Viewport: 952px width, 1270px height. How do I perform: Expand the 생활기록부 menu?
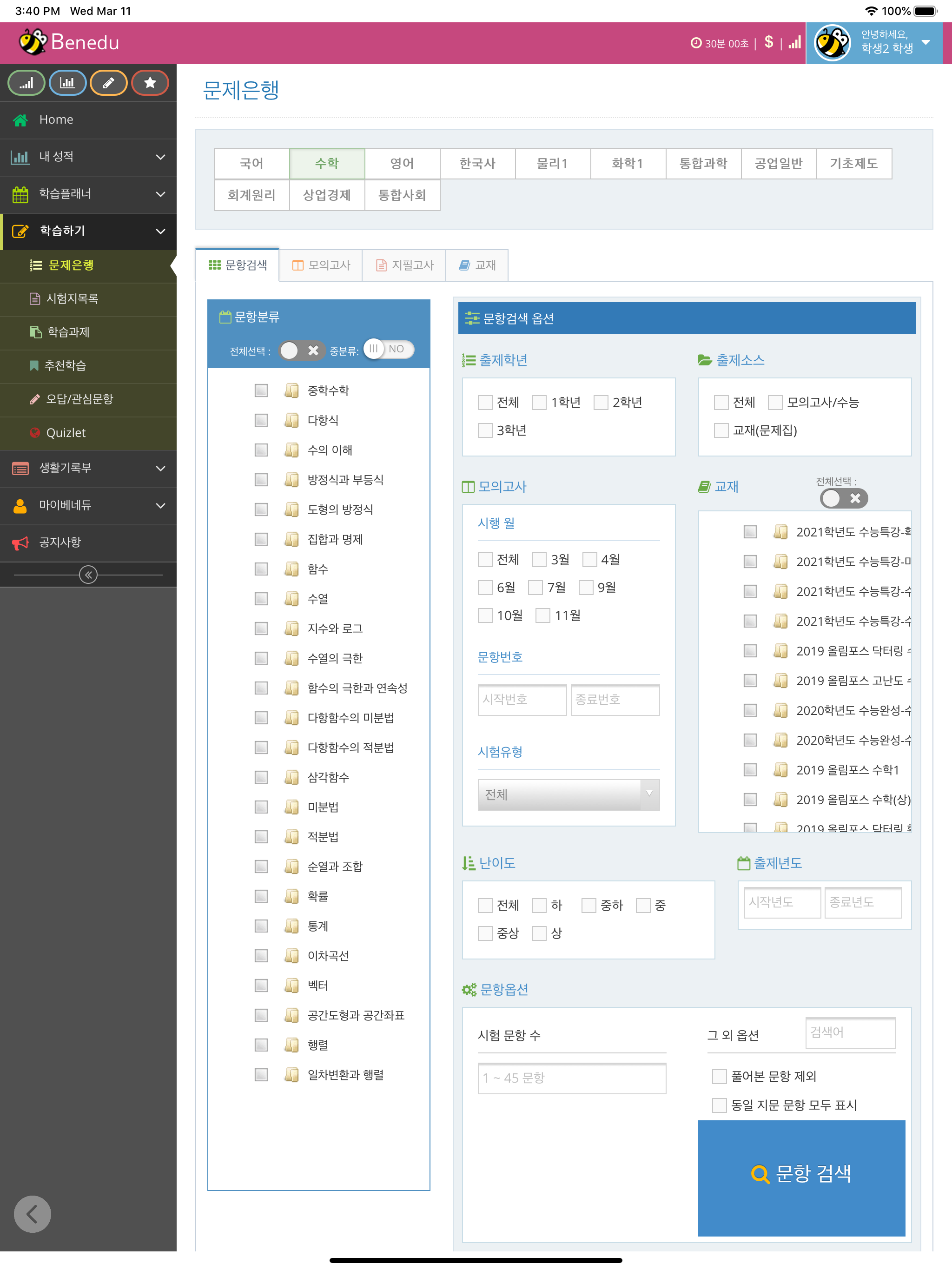click(88, 468)
